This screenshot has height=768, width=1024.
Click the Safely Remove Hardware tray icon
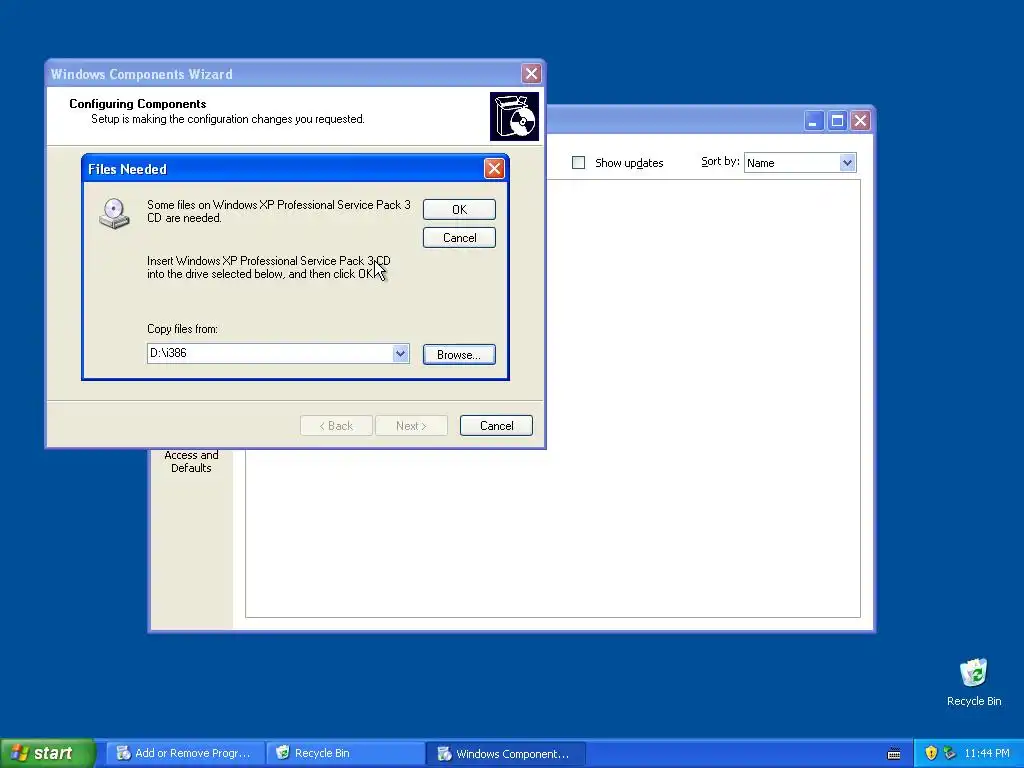pos(950,754)
